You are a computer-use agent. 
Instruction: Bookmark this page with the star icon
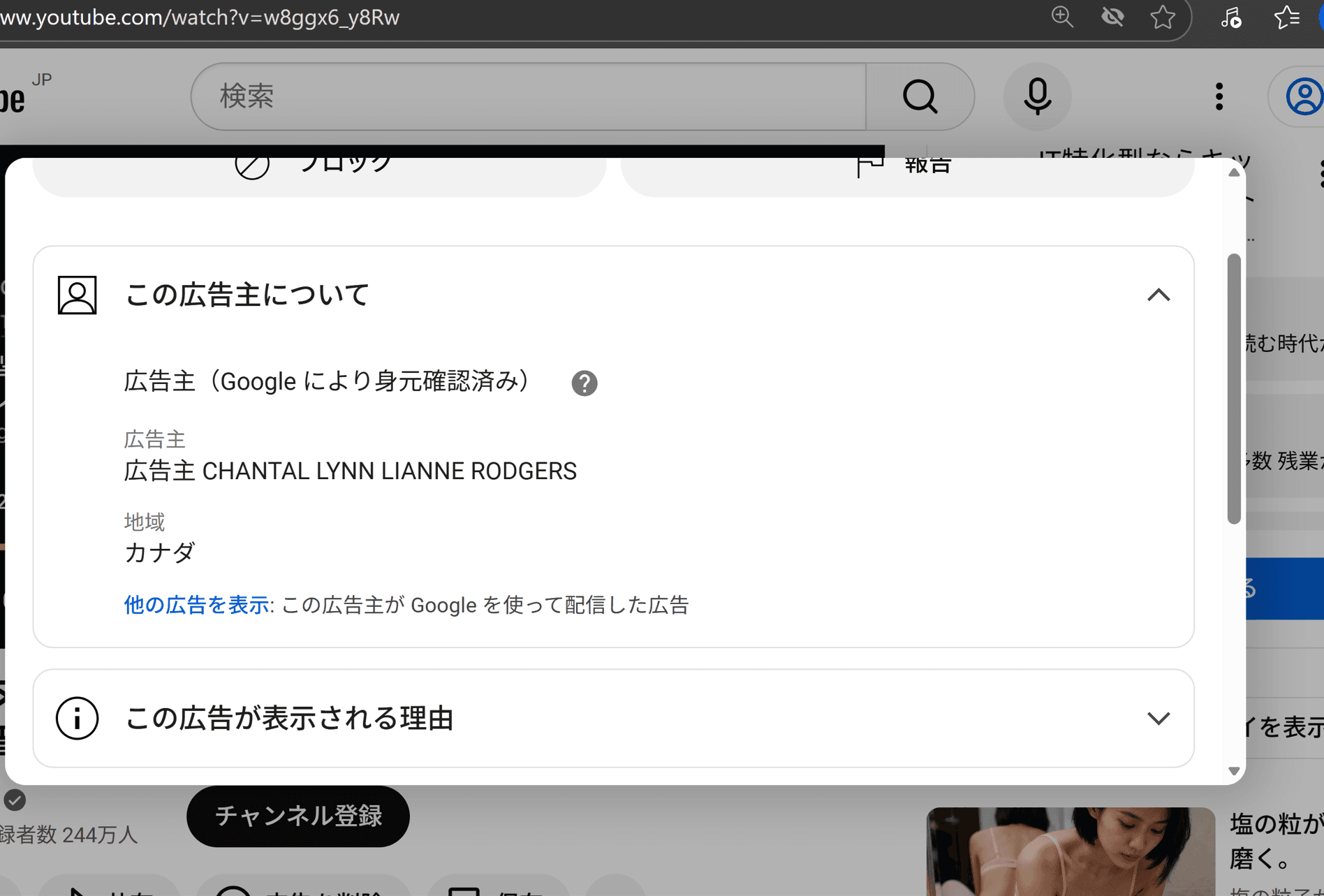(x=1163, y=17)
